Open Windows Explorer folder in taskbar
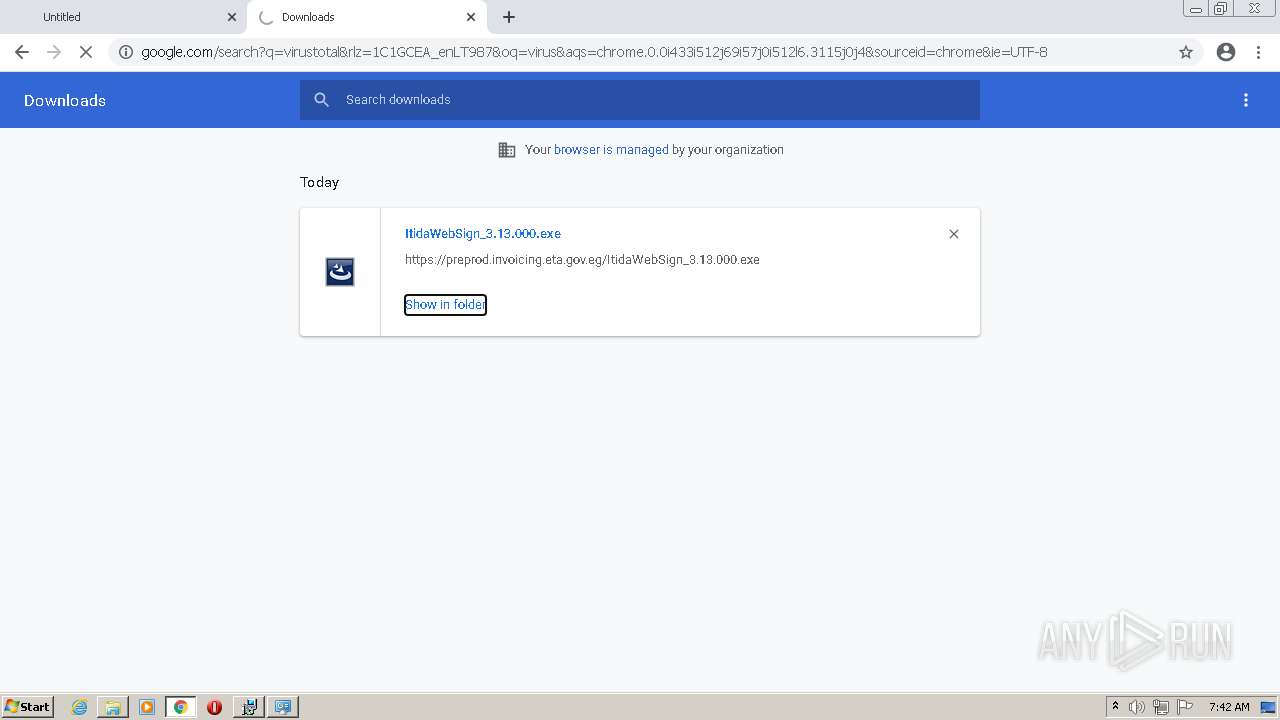Screen dimensions: 1280x720 coord(113,707)
